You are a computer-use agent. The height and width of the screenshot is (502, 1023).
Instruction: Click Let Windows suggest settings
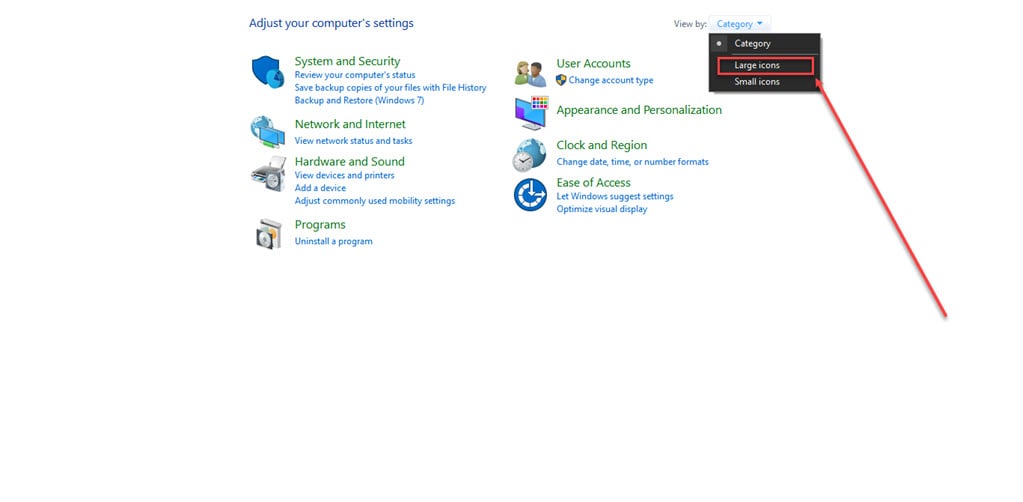coord(615,196)
